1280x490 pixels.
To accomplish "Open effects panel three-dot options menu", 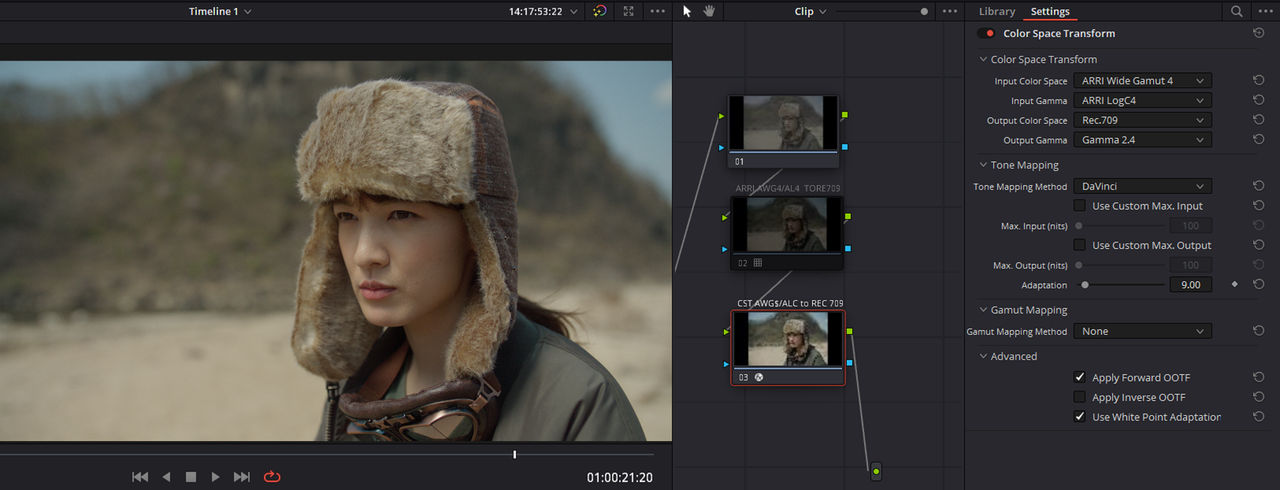I will pos(1265,11).
